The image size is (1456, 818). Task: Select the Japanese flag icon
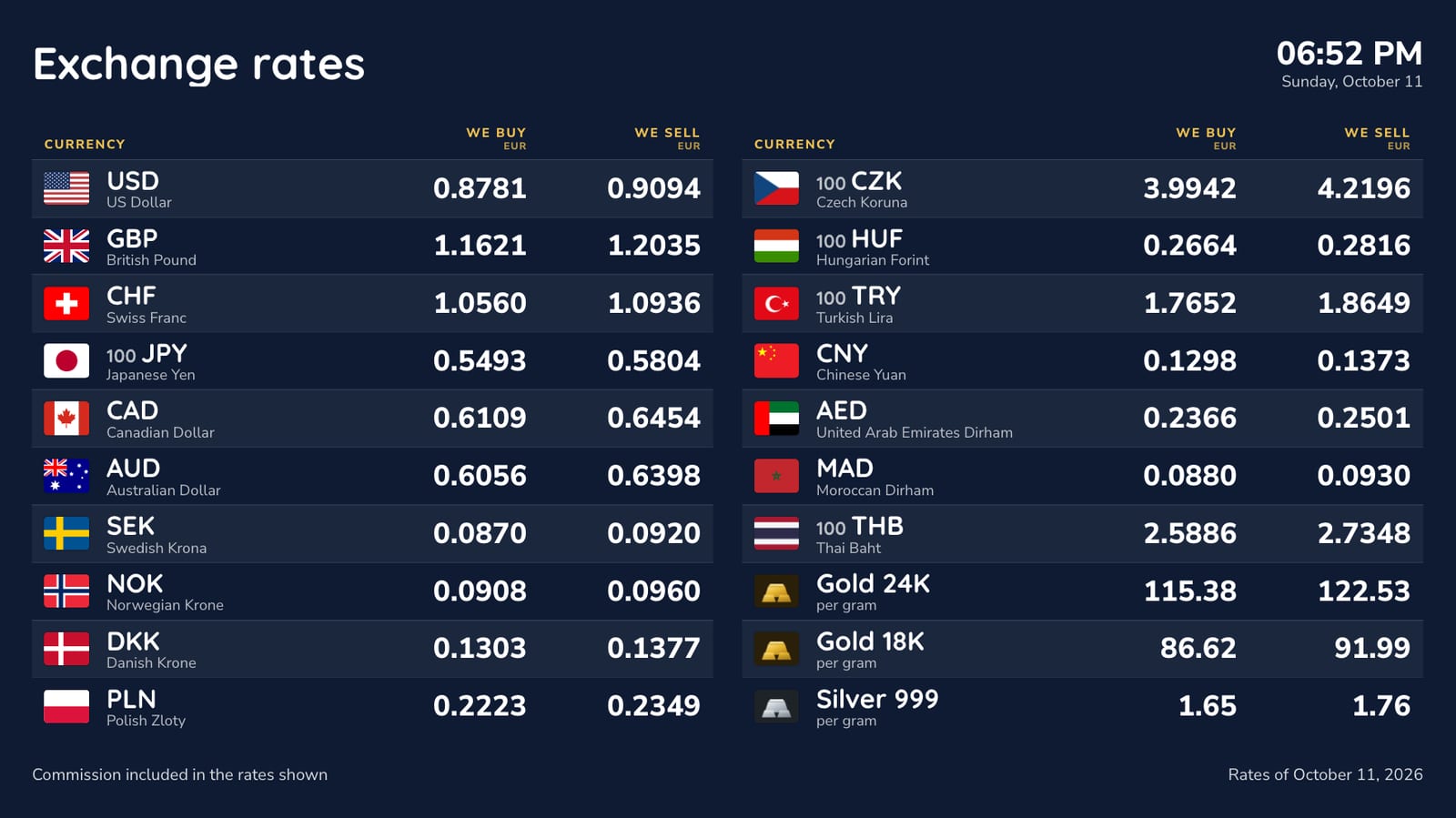point(66,361)
